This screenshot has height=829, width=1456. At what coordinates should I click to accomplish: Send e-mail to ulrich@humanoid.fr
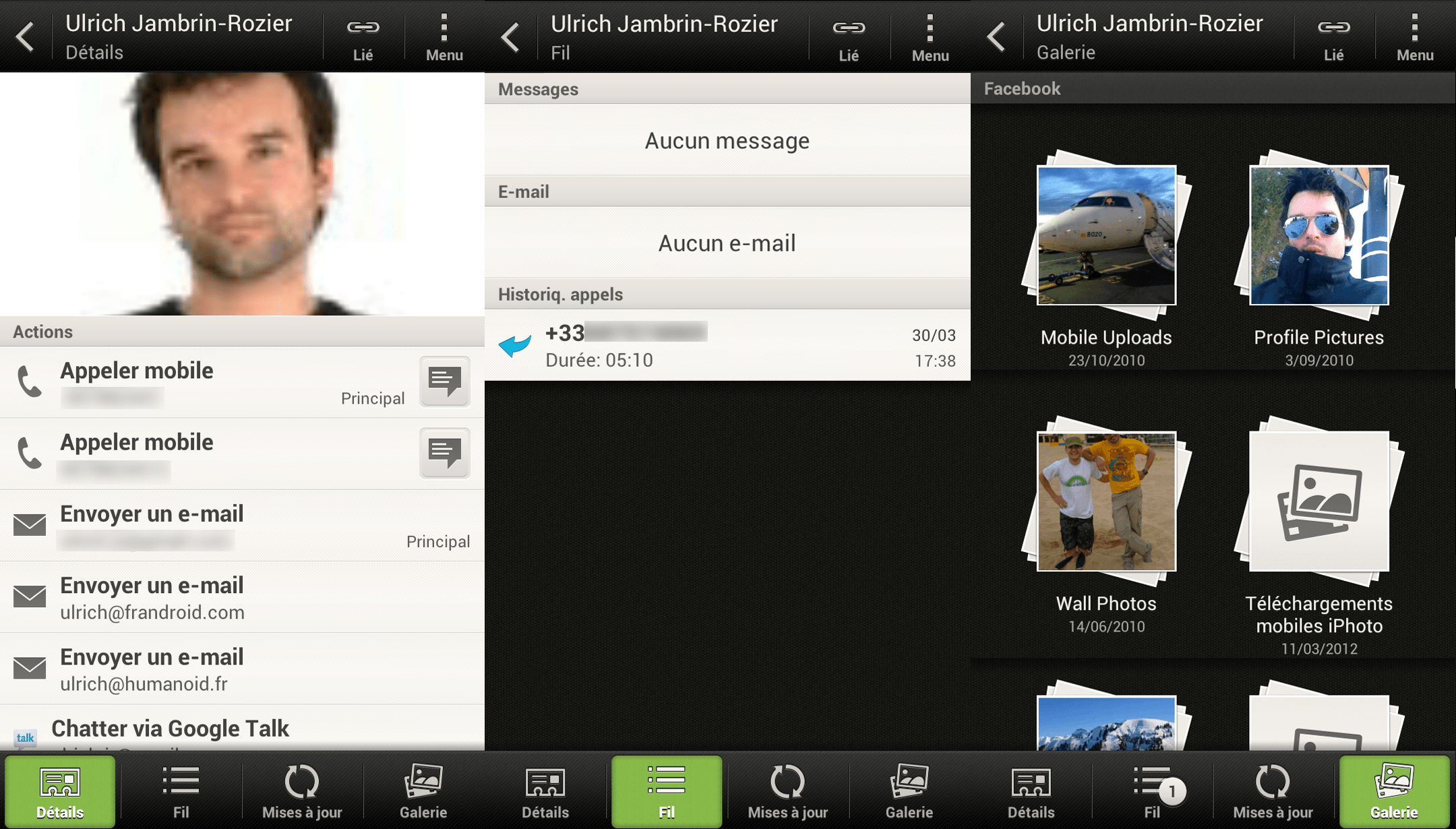242,669
